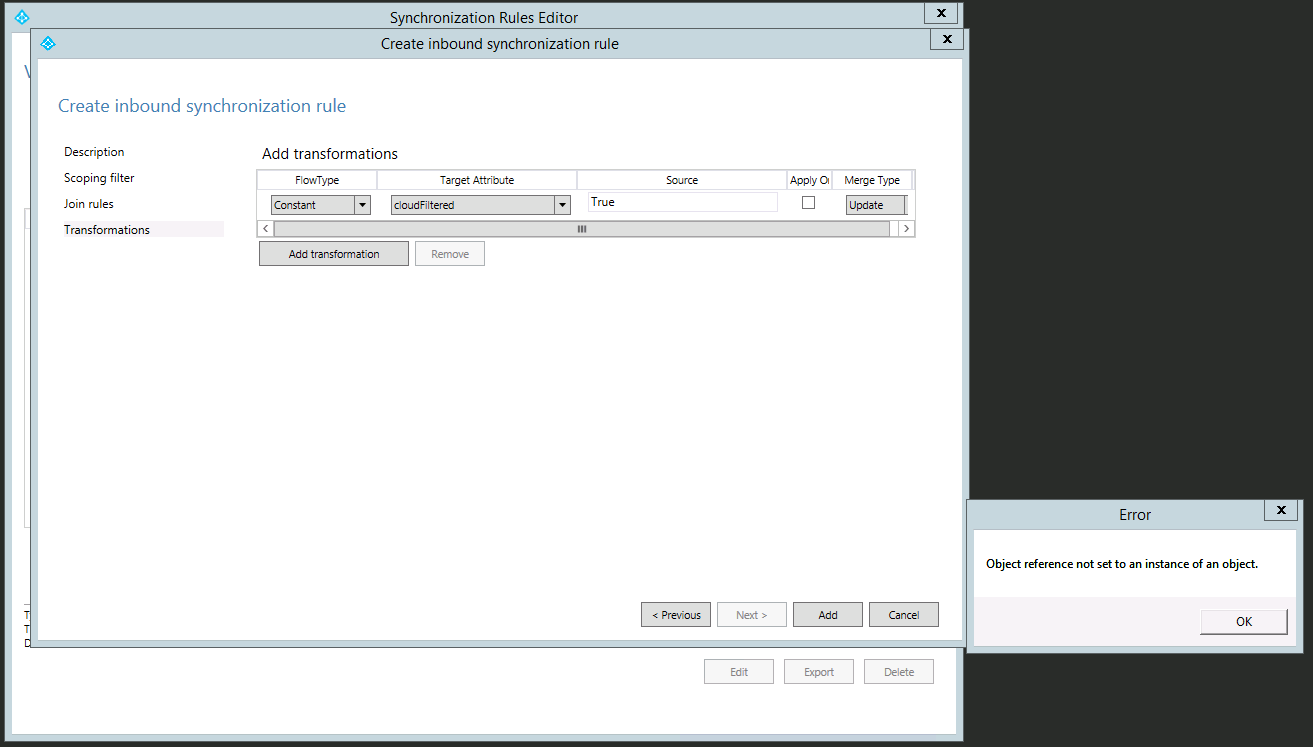Go back with the Previous button
The width and height of the screenshot is (1313, 747).
click(676, 615)
